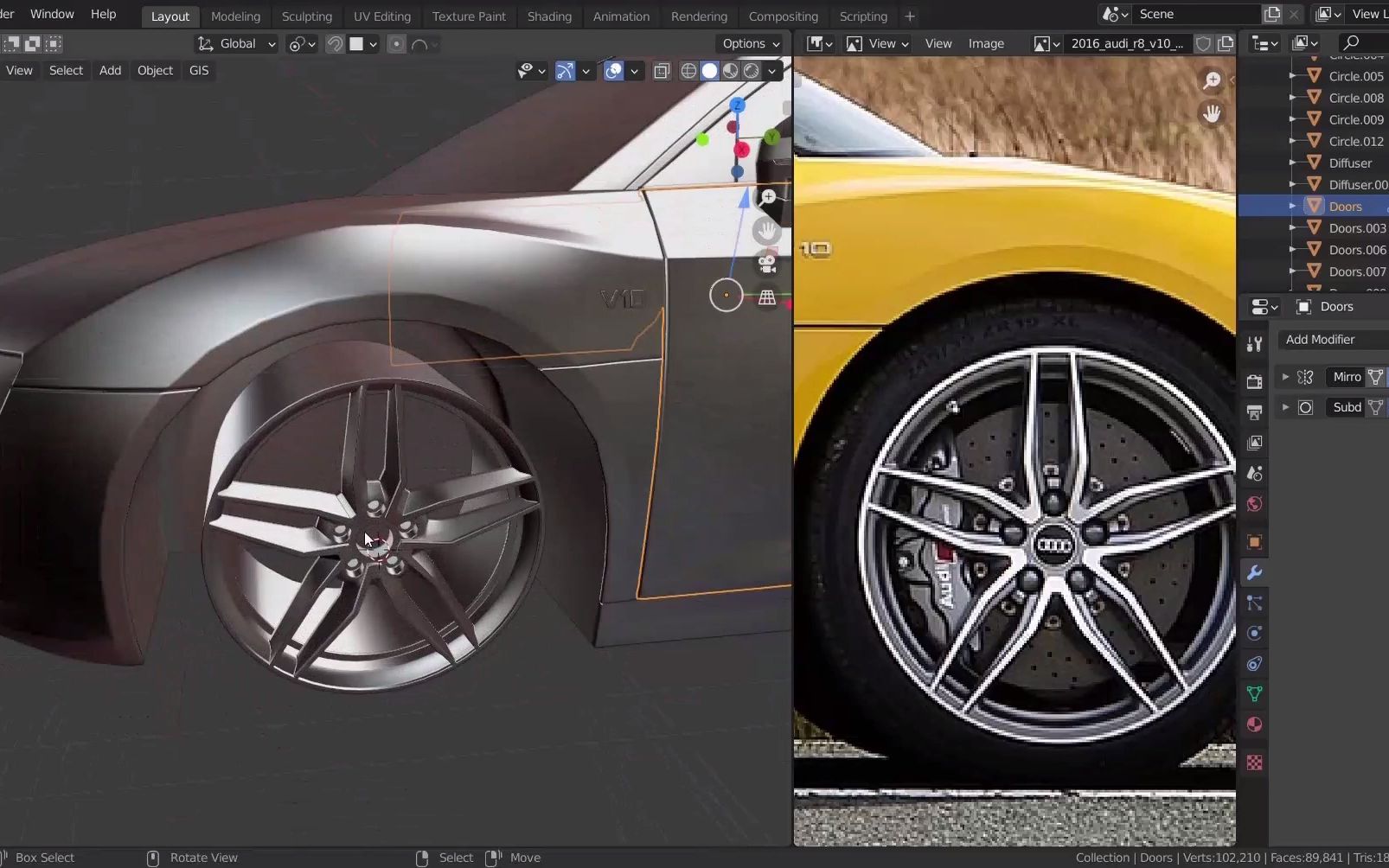Open the Tool properties tab

1254,344
